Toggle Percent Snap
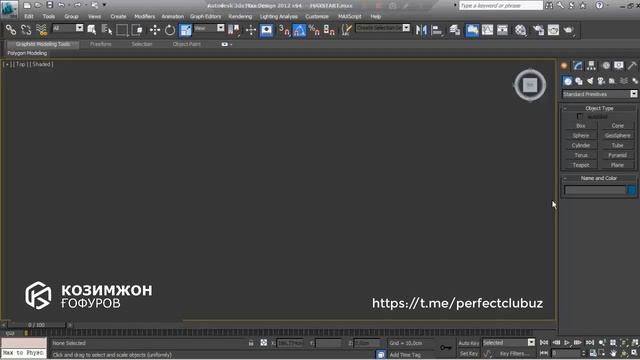The height and width of the screenshot is (360, 640). (314, 30)
